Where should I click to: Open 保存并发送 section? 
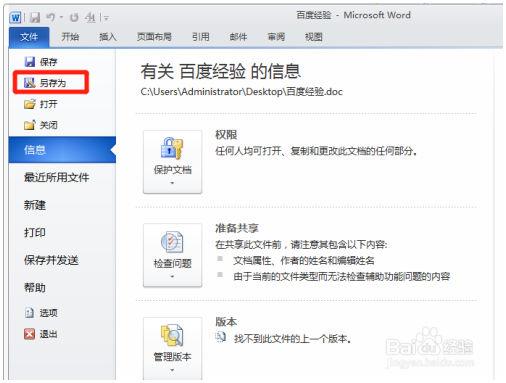pos(51,260)
